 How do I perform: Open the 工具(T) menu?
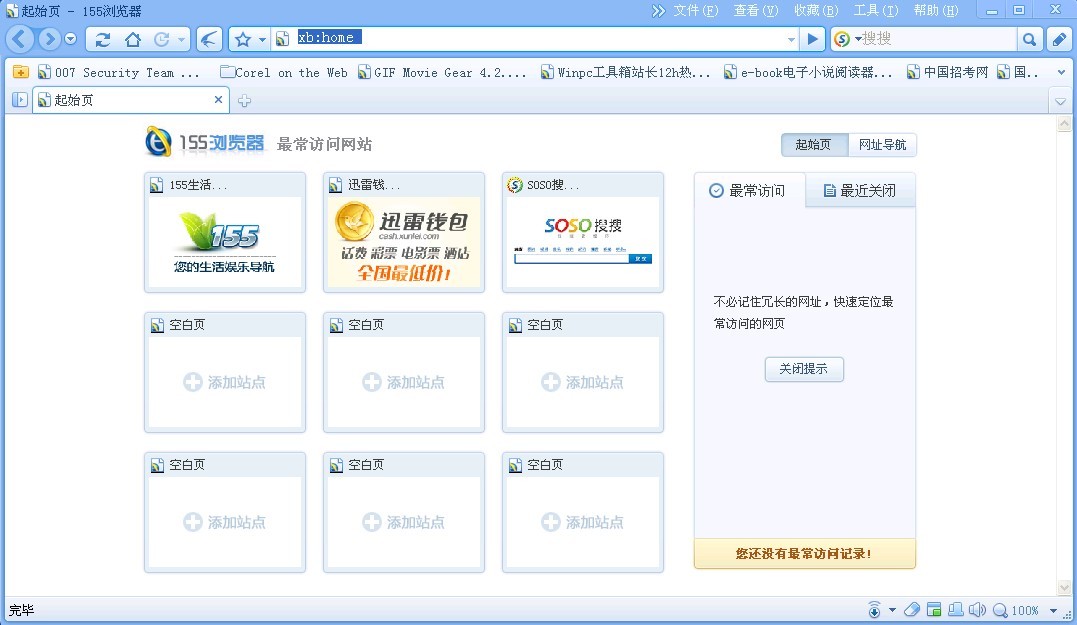click(x=875, y=11)
